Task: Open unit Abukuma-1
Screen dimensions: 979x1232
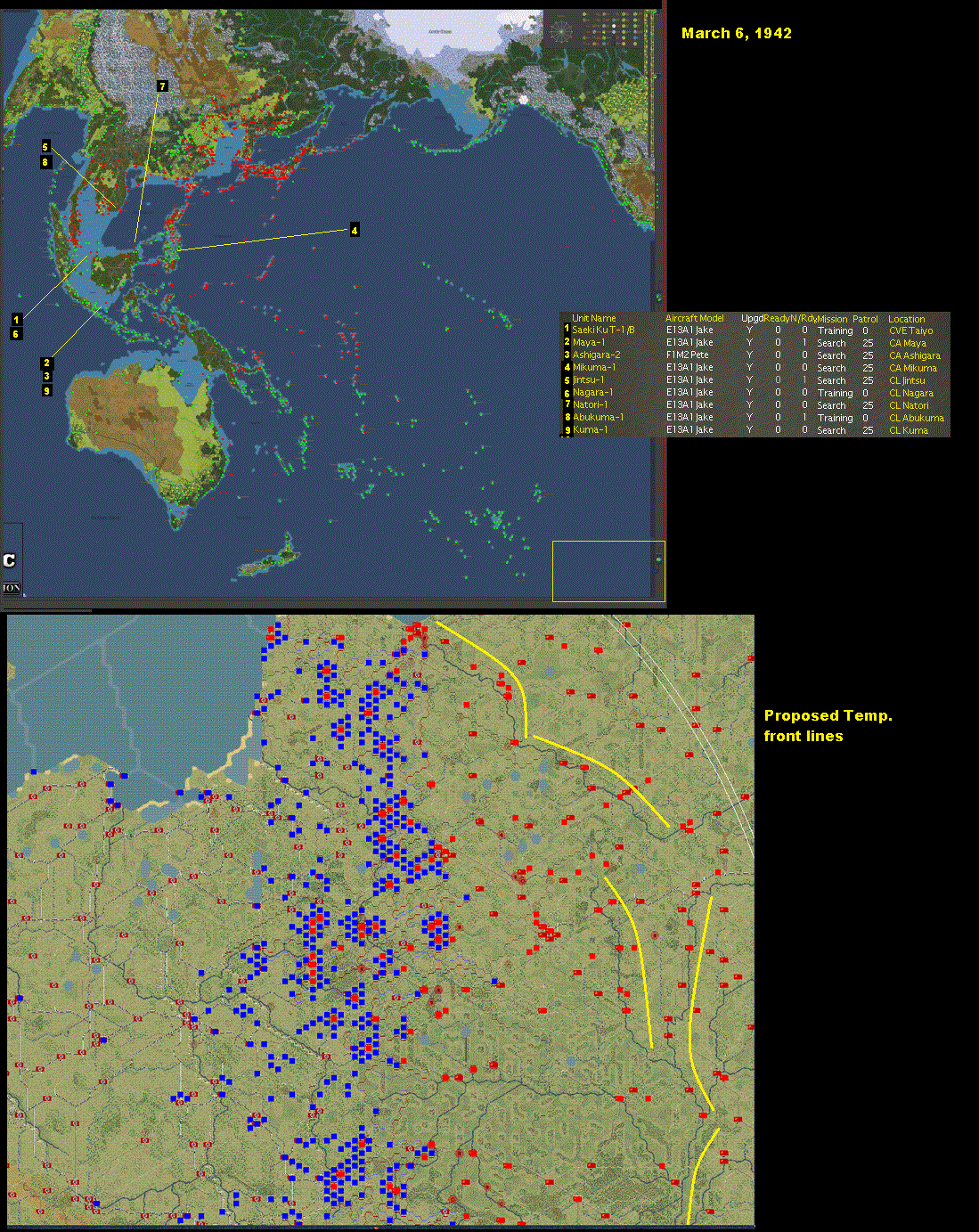Action: (598, 417)
